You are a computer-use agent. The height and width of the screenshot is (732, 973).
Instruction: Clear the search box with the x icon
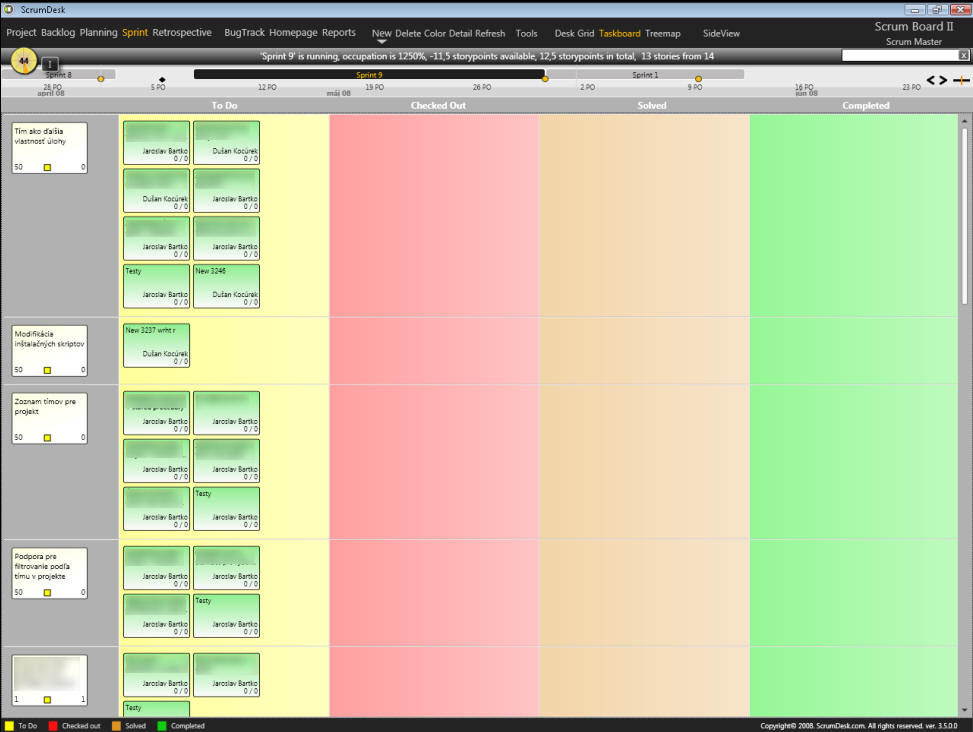pyautogui.click(x=964, y=55)
